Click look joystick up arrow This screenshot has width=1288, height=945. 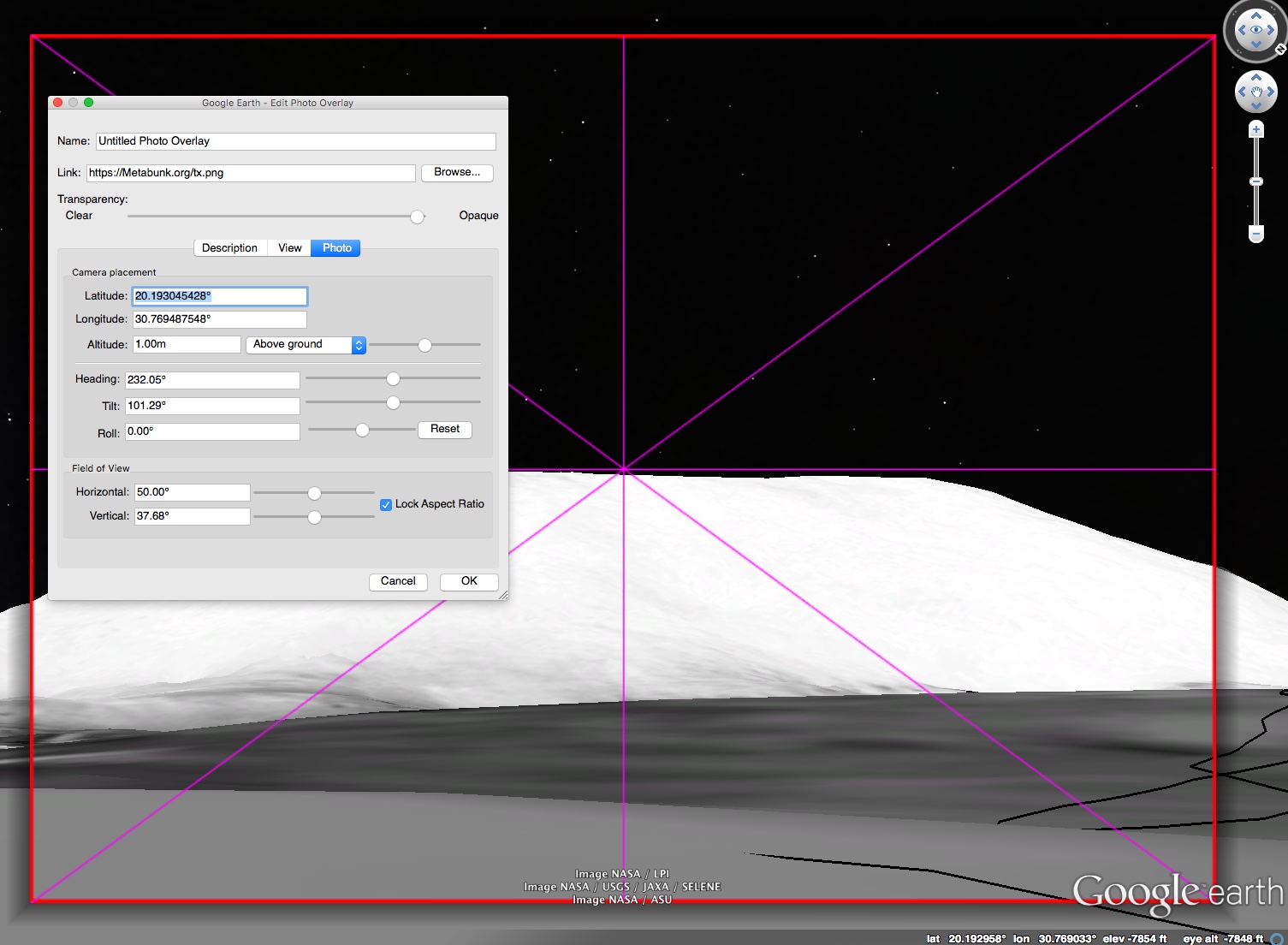1255,15
